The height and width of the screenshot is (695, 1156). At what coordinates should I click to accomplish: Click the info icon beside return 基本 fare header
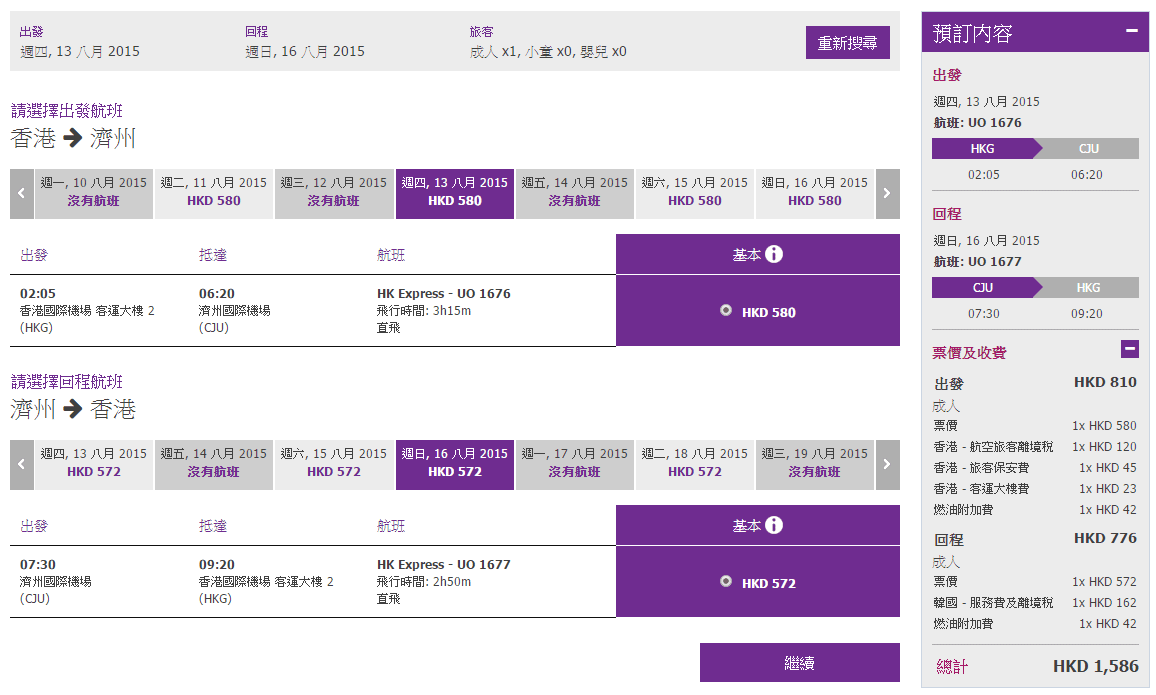tap(773, 525)
